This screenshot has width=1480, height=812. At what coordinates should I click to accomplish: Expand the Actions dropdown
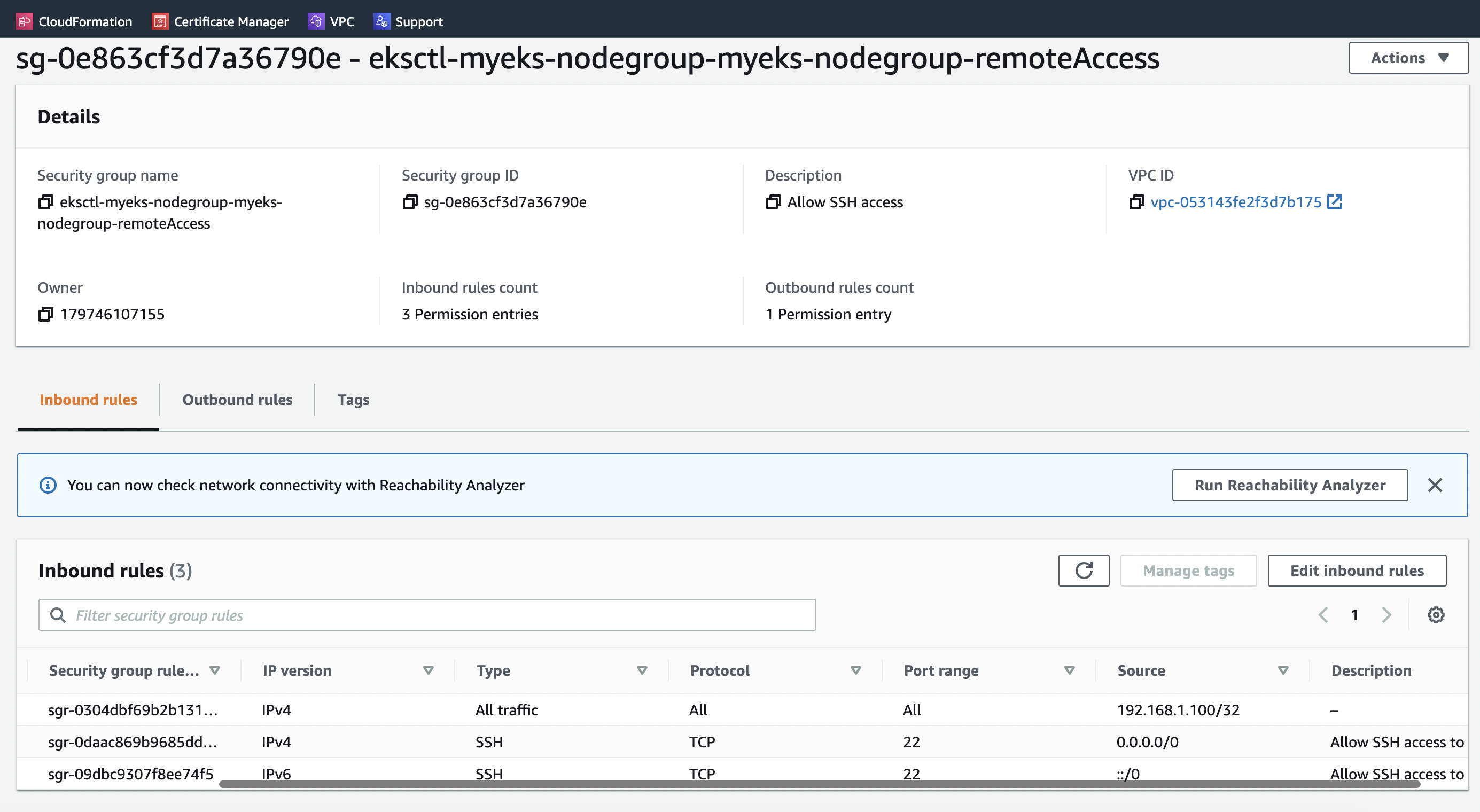point(1408,57)
